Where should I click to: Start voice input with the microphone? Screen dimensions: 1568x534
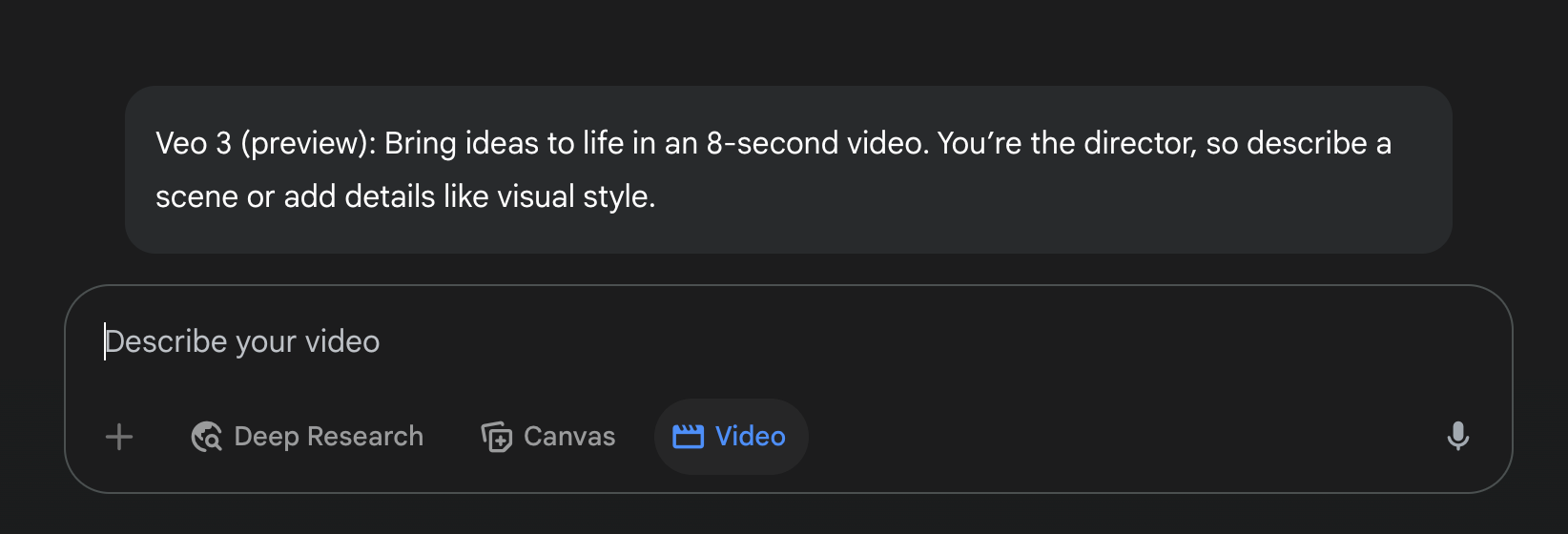pyautogui.click(x=1457, y=436)
